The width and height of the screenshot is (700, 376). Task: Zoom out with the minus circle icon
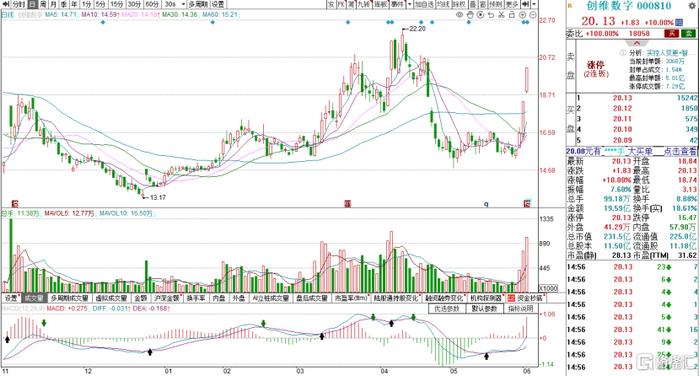tap(533, 15)
